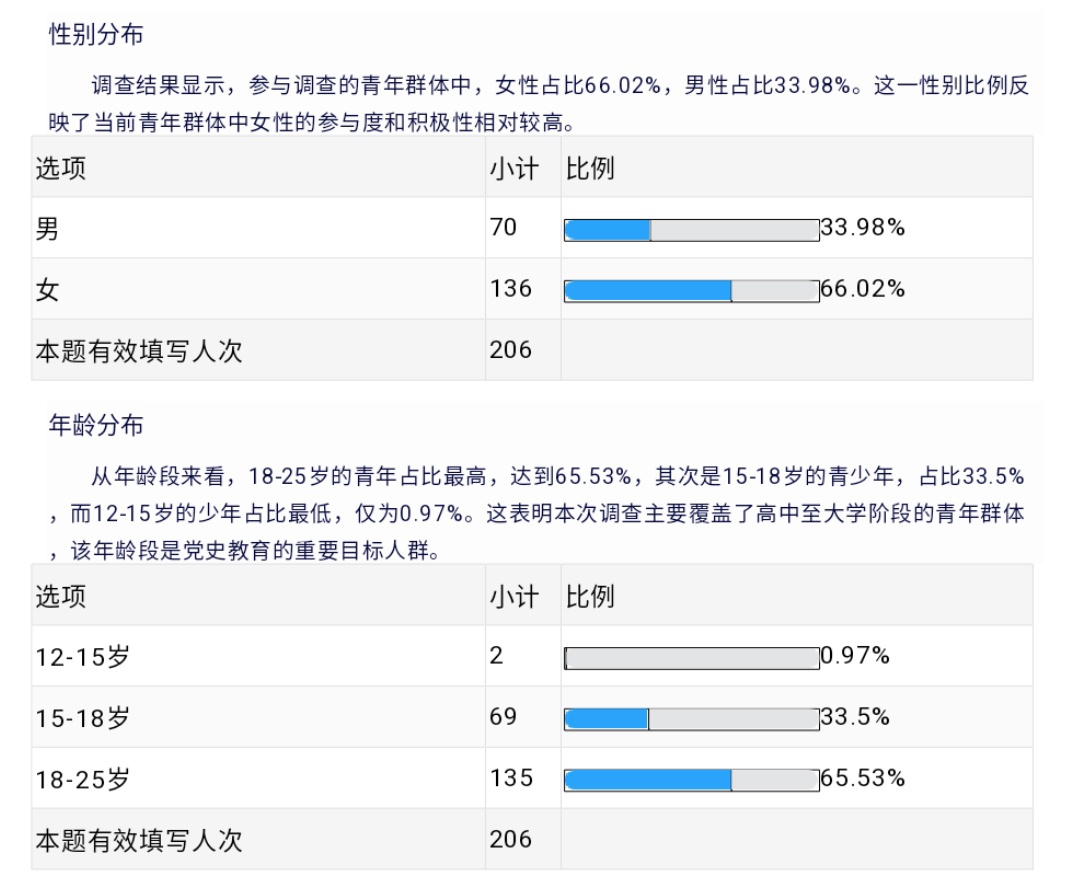Image resolution: width=1080 pixels, height=886 pixels.
Task: Click the 18-25岁 progress bar
Action: pyautogui.click(x=692, y=780)
